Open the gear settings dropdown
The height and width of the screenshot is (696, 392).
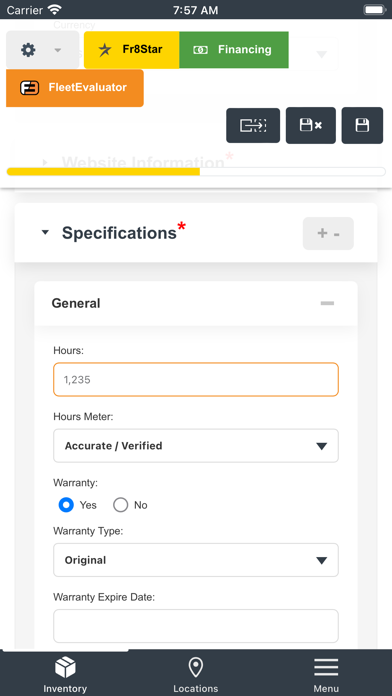click(43, 50)
